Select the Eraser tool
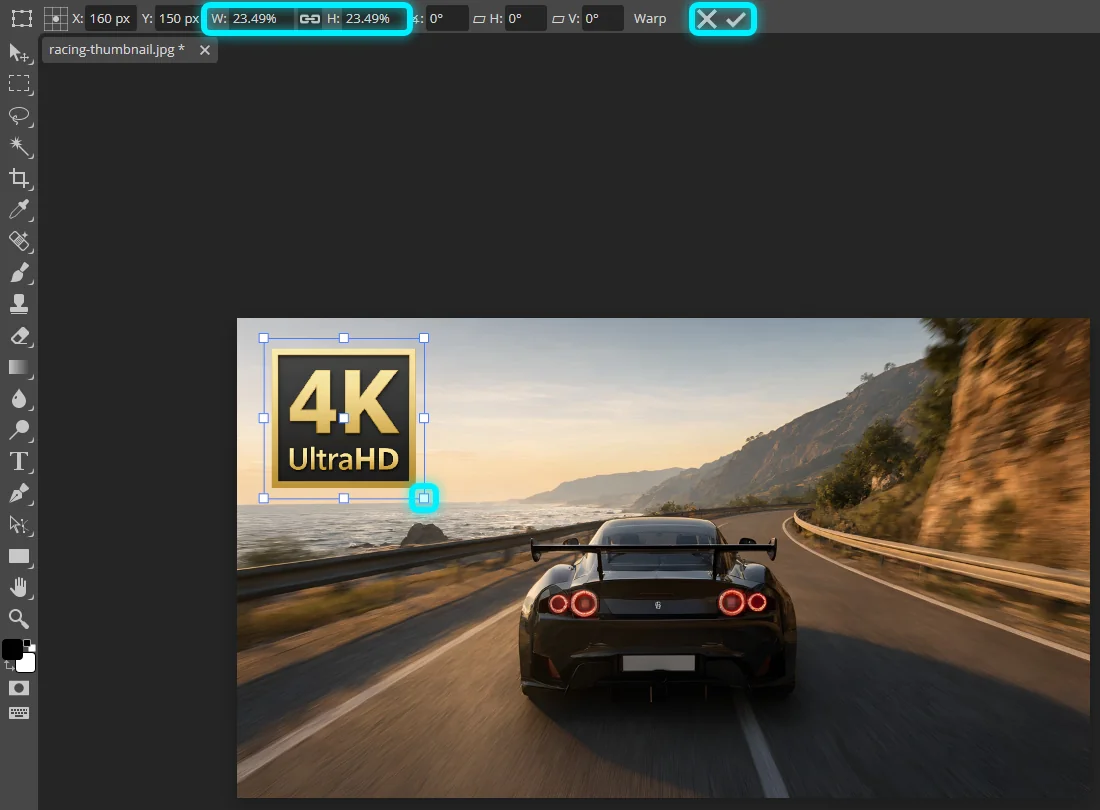This screenshot has width=1100, height=810. click(19, 336)
